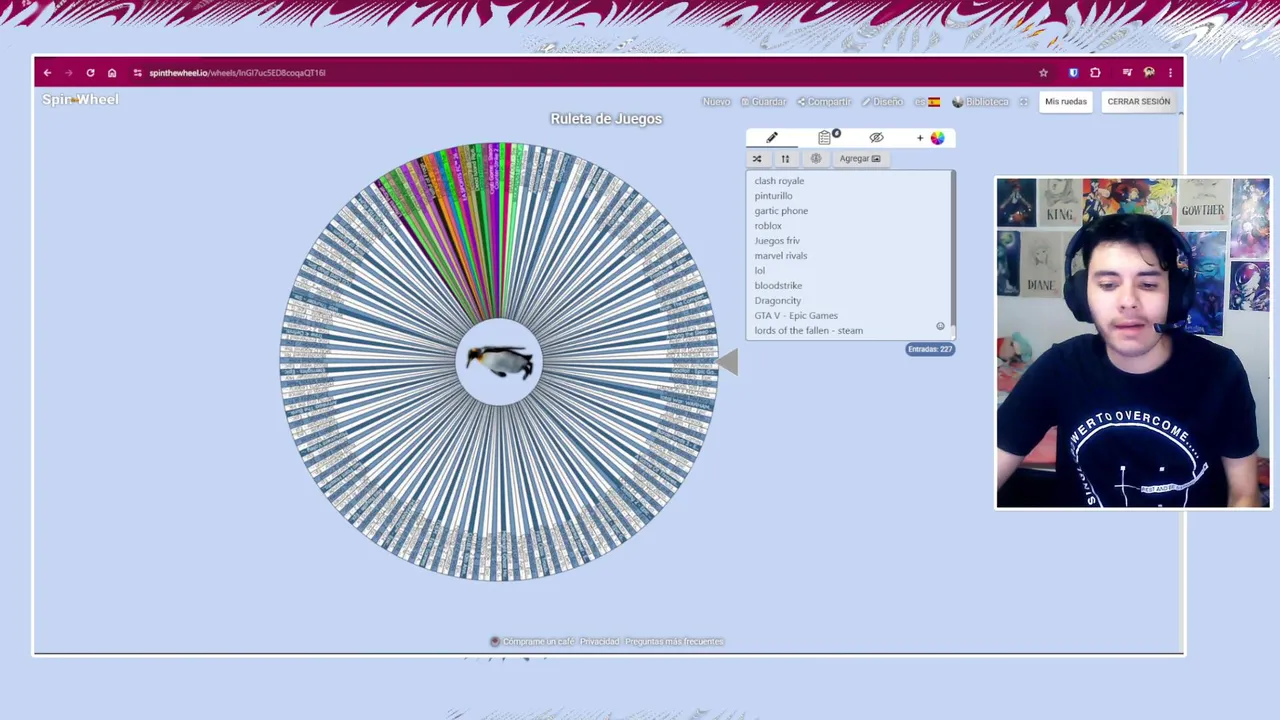1280x720 pixels.
Task: Click the globe icon in entries toolbar
Action: pyautogui.click(x=816, y=159)
